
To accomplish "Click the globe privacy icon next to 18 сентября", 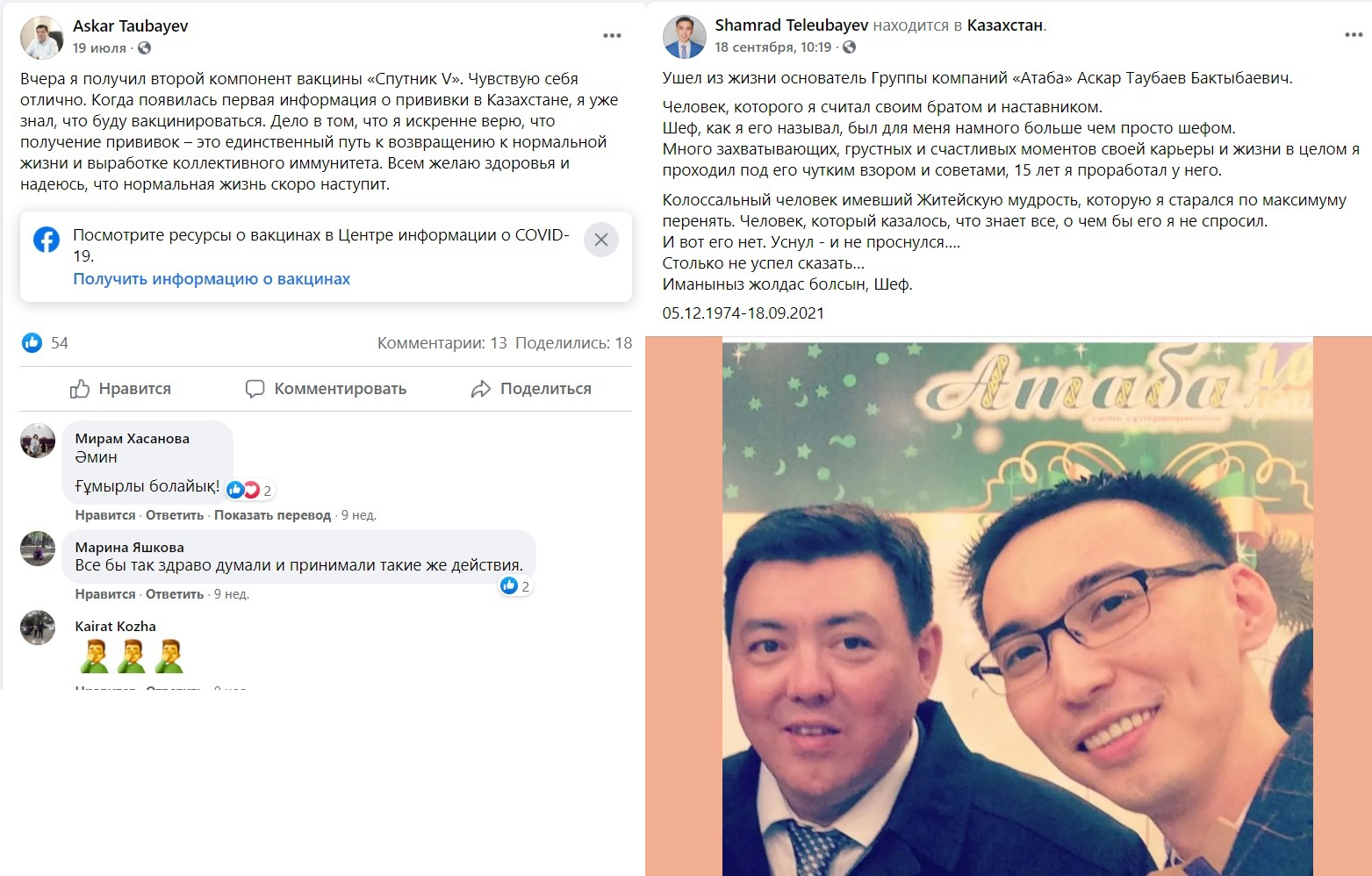I will (849, 47).
